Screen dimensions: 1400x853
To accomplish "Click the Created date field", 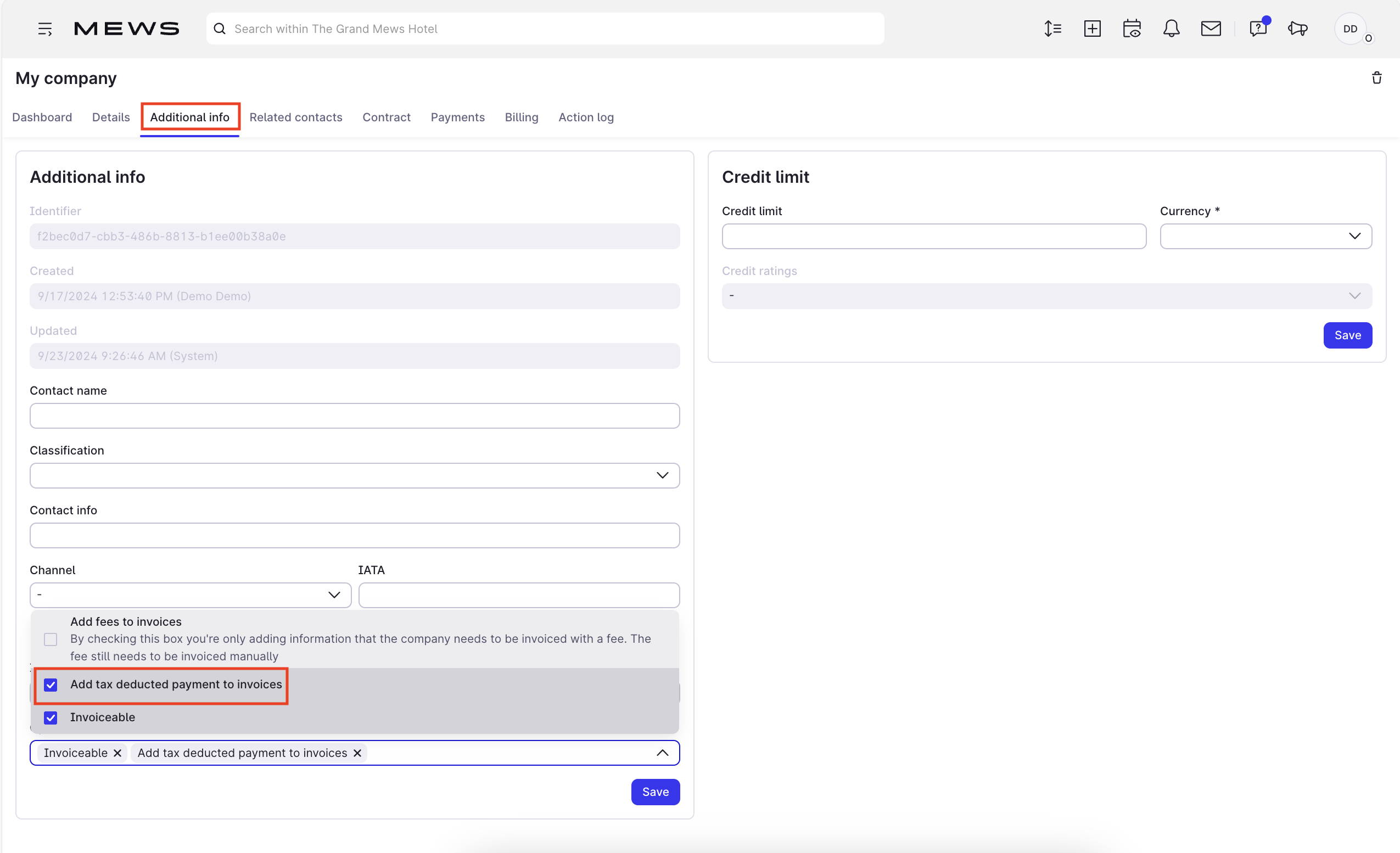I will (355, 296).
